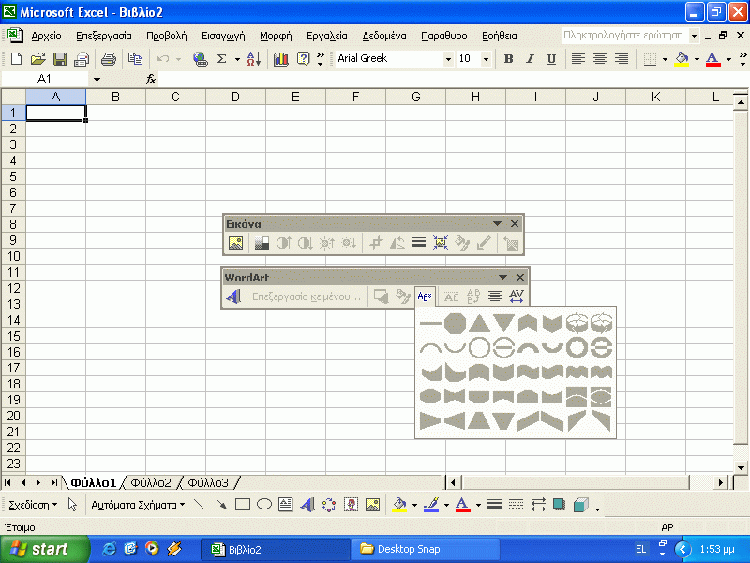Open the Δεδομένα menu
Screen dimensions: 750x563
[x=385, y=36]
